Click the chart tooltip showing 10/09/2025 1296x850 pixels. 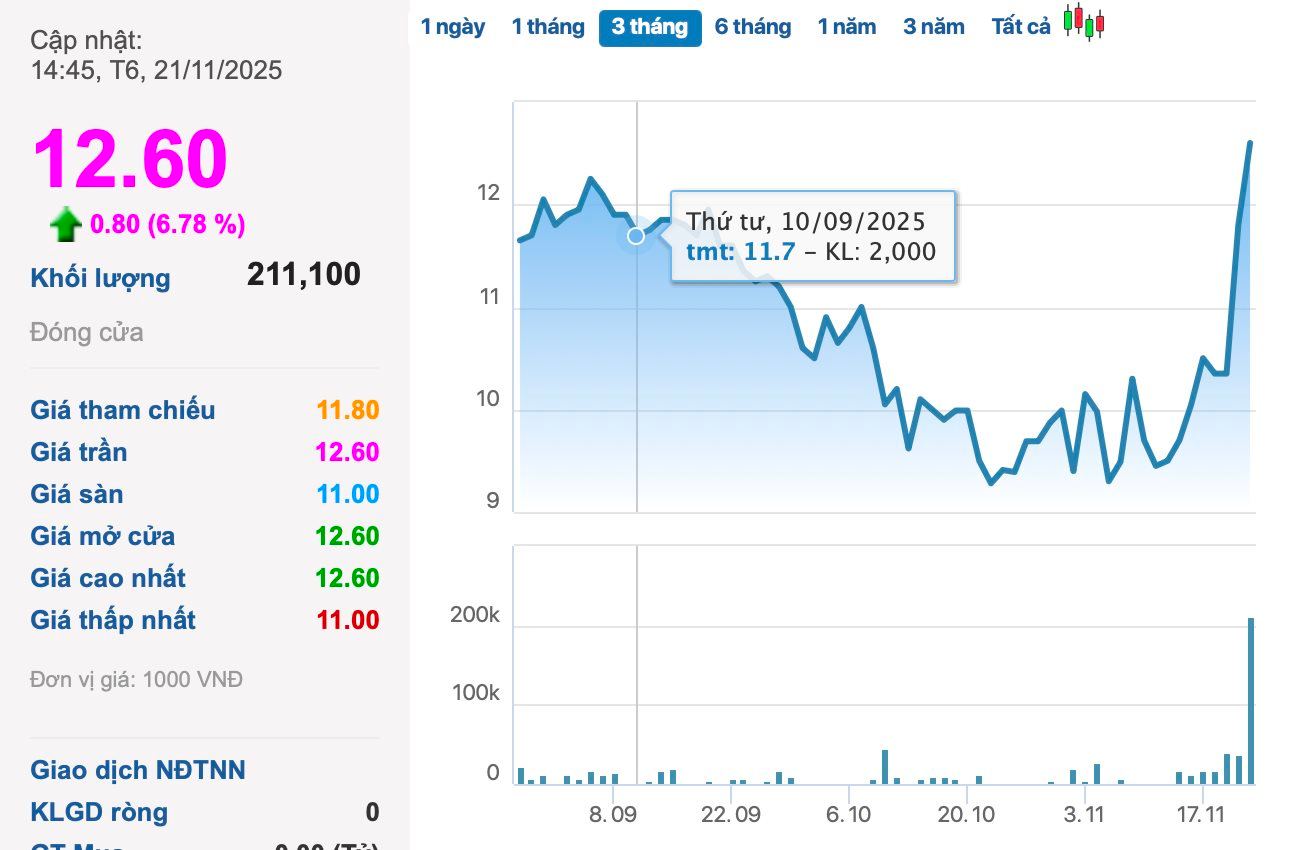812,236
